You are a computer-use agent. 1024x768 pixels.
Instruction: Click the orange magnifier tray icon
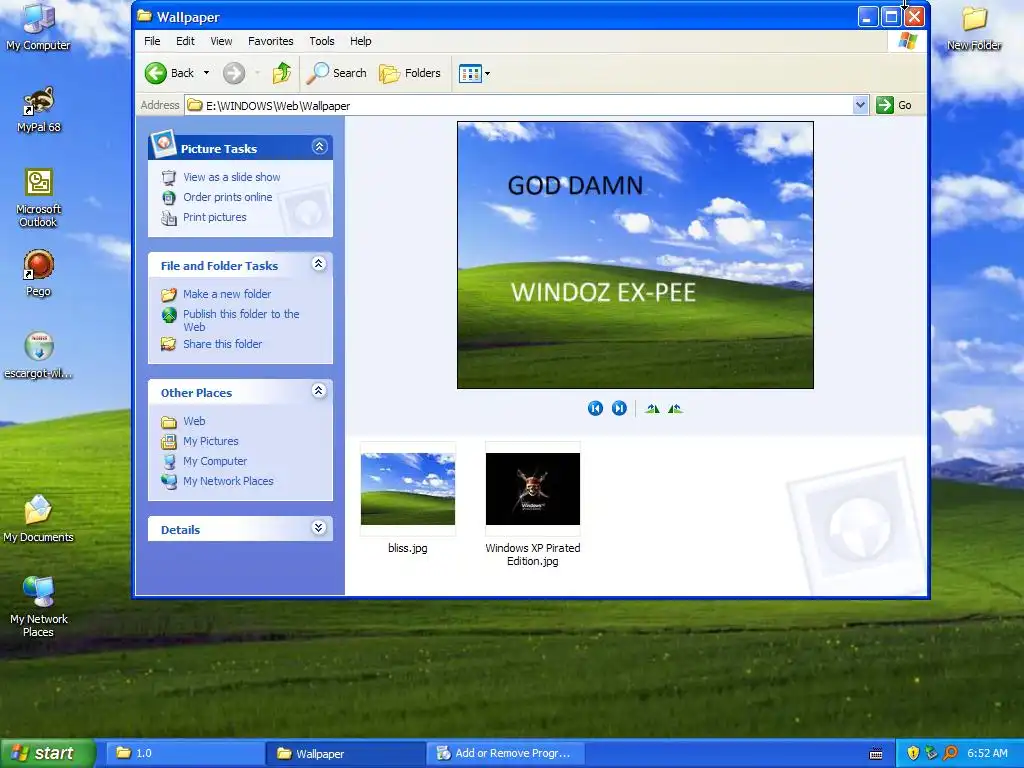coord(950,753)
